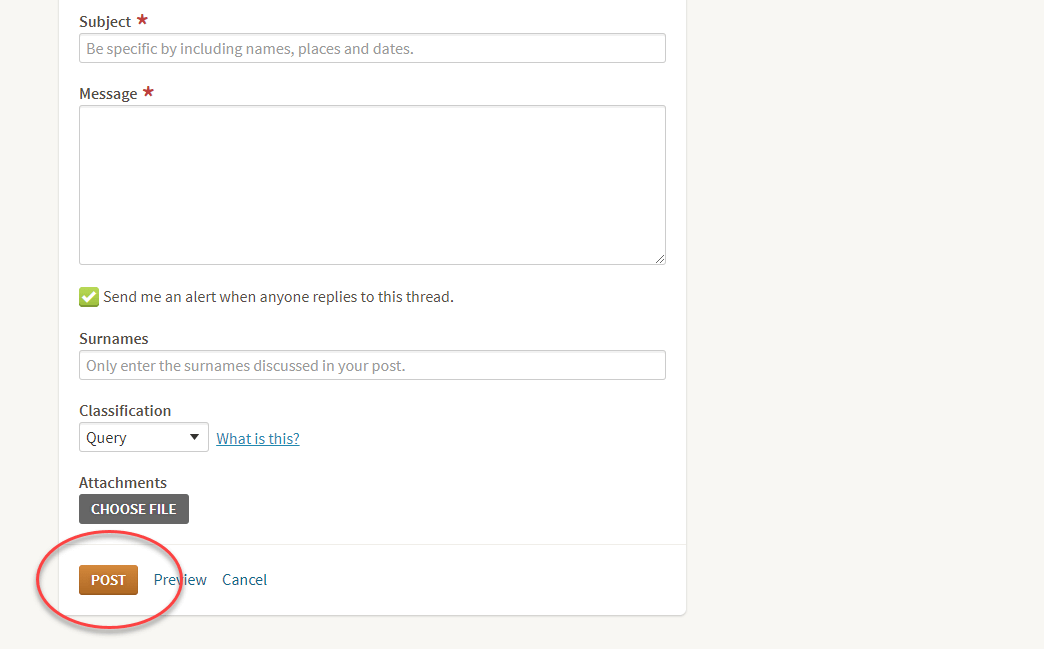Toggle the green alert notification checkbox
The width and height of the screenshot is (1044, 649).
coord(88,296)
